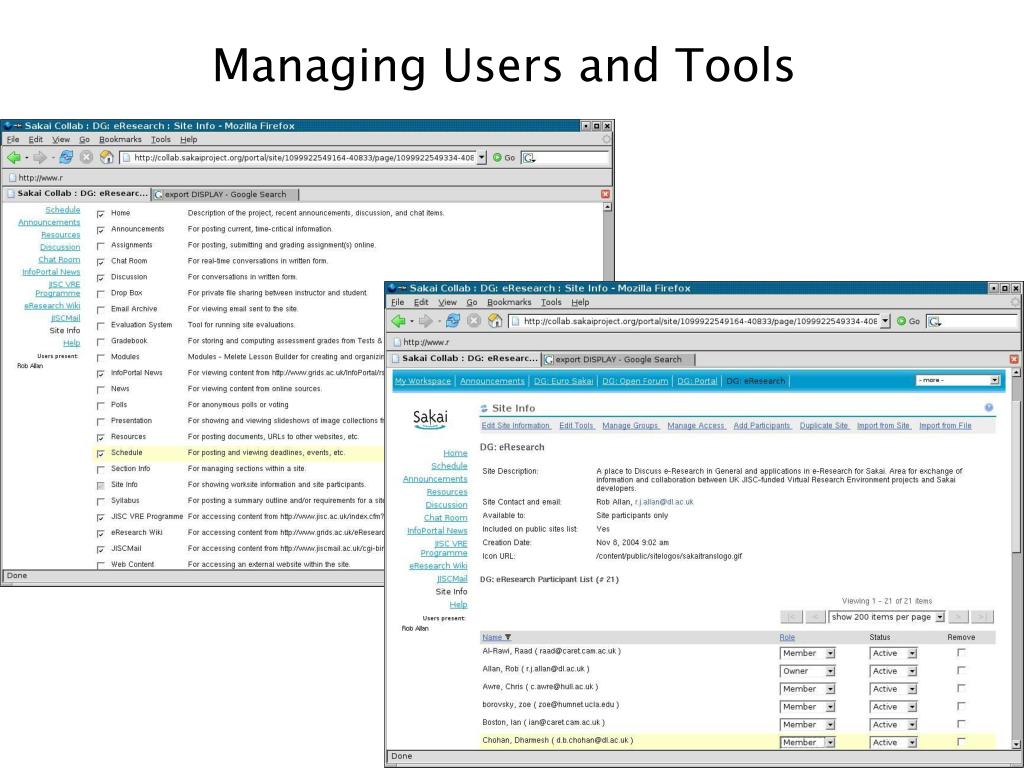Click green Go button in front window
Screen dimensions: 1024x768
coord(908,321)
